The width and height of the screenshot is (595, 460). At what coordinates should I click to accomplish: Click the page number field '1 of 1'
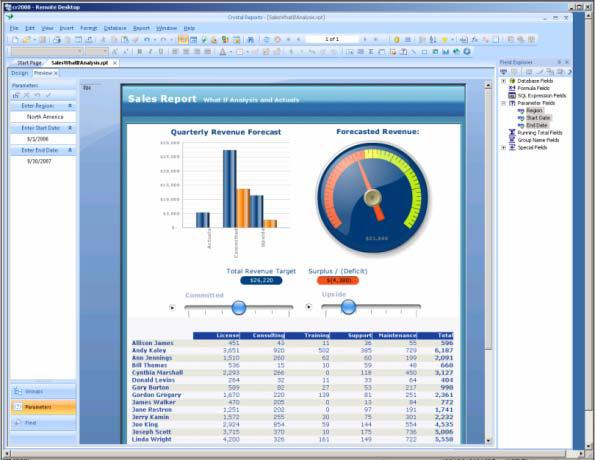click(332, 39)
